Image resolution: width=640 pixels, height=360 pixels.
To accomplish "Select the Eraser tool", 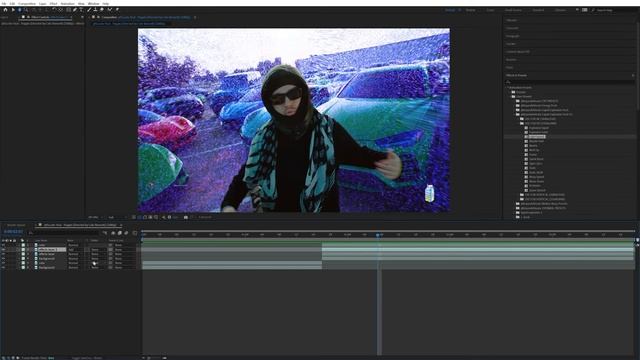I will tap(102, 9).
